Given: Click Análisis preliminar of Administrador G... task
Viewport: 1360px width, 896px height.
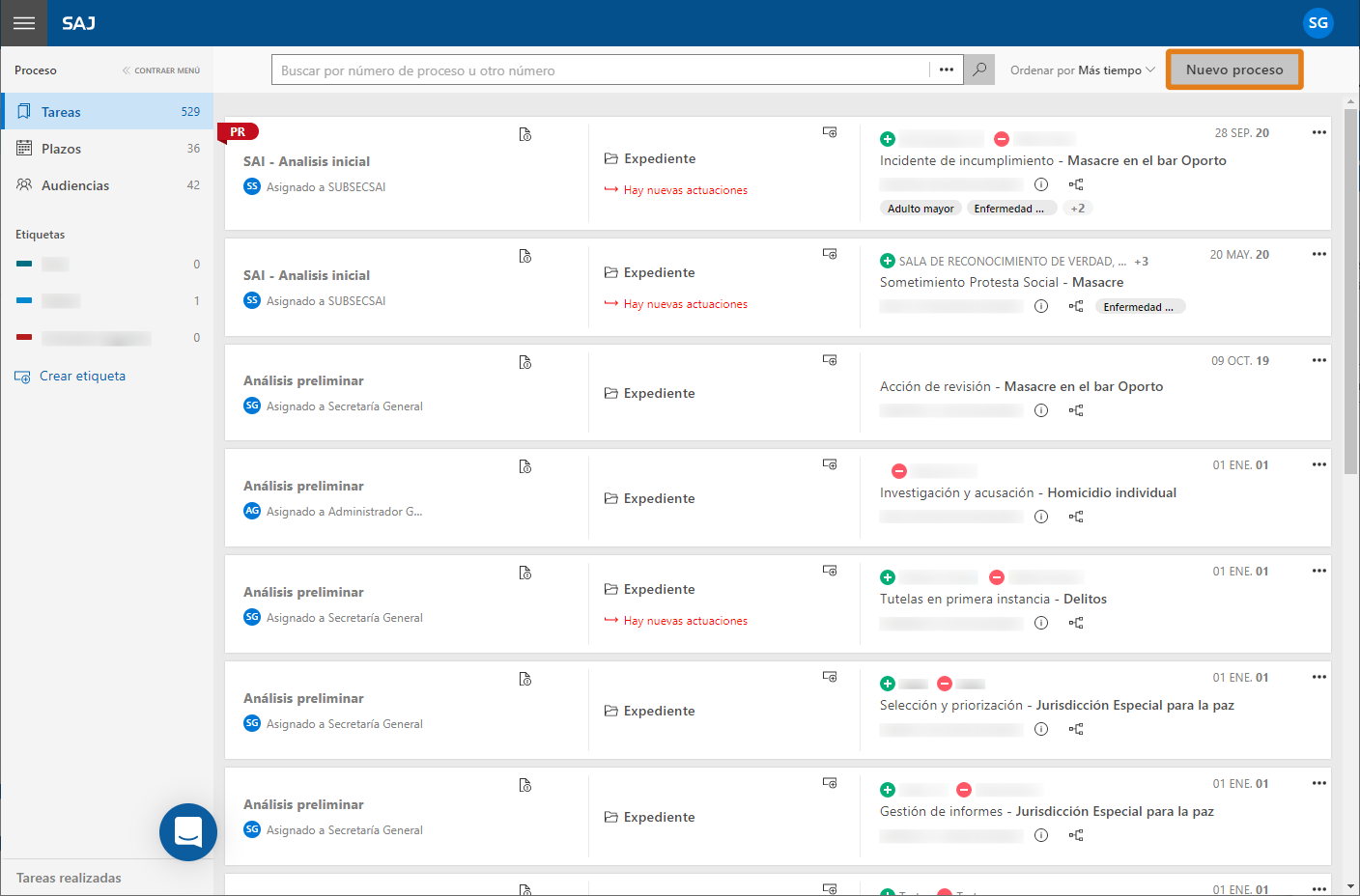Looking at the screenshot, I should click(303, 486).
